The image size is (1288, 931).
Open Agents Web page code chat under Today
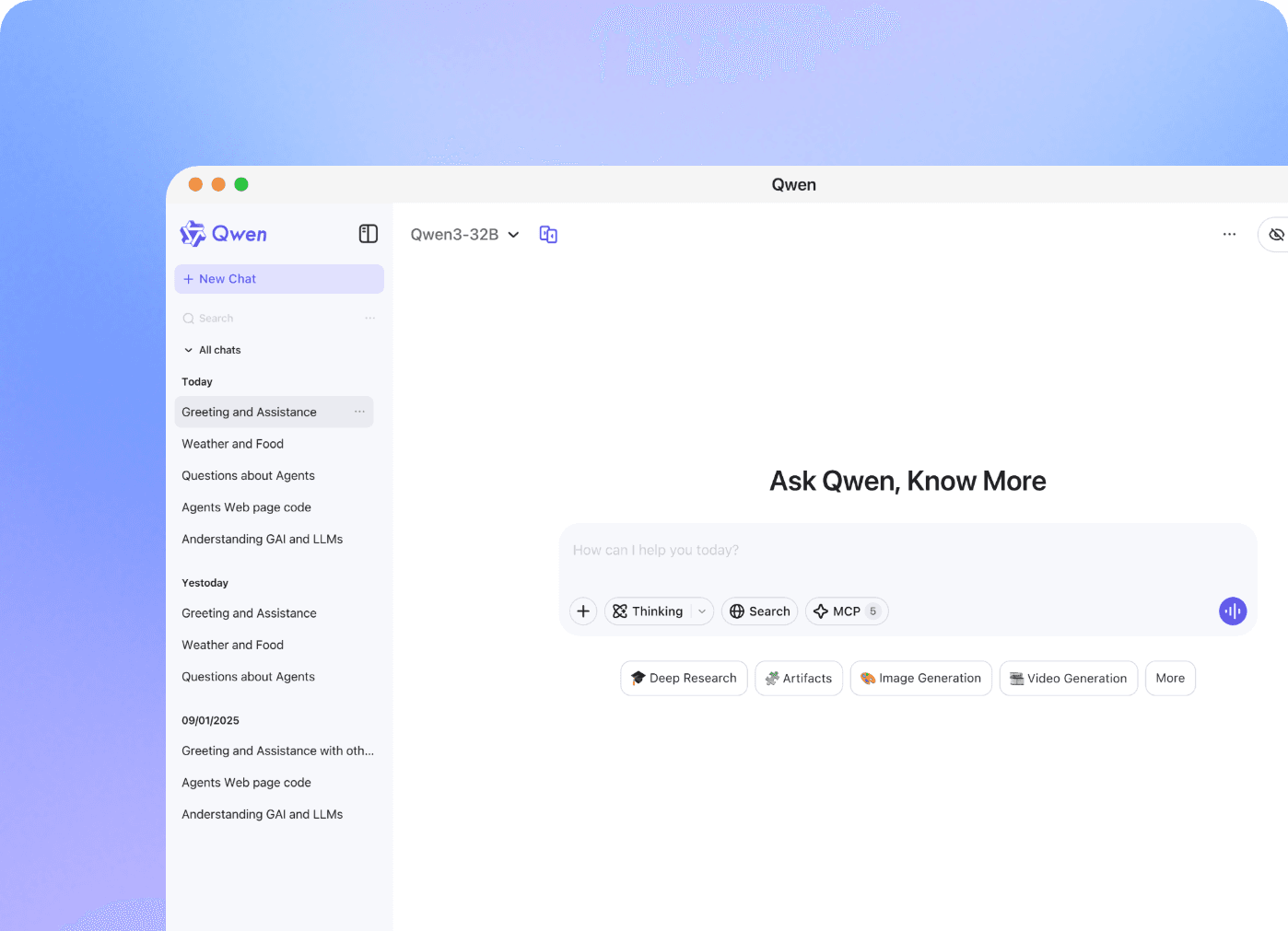click(246, 507)
